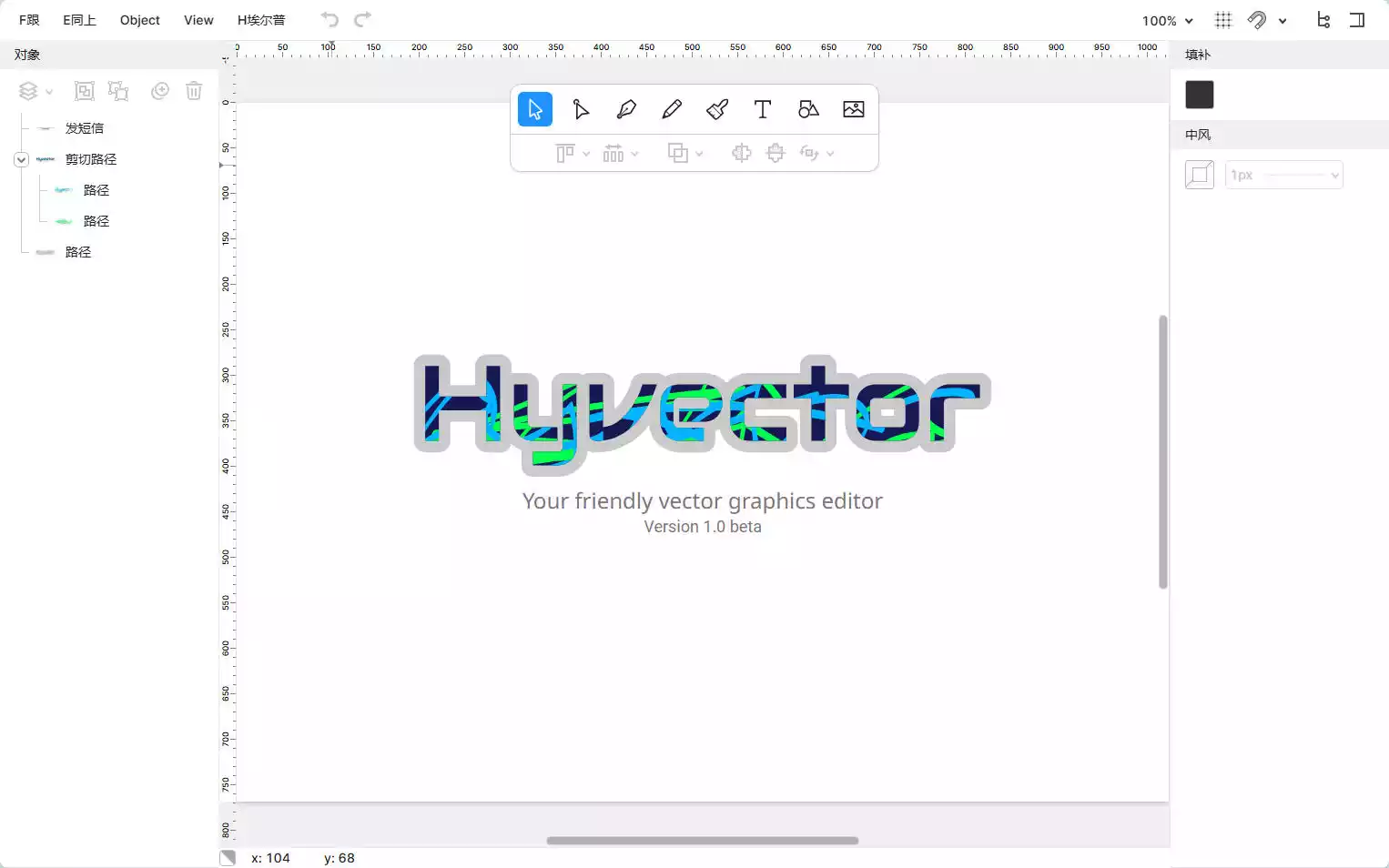Toggle the magnet snapping icon
This screenshot has width=1389, height=868.
1257,20
